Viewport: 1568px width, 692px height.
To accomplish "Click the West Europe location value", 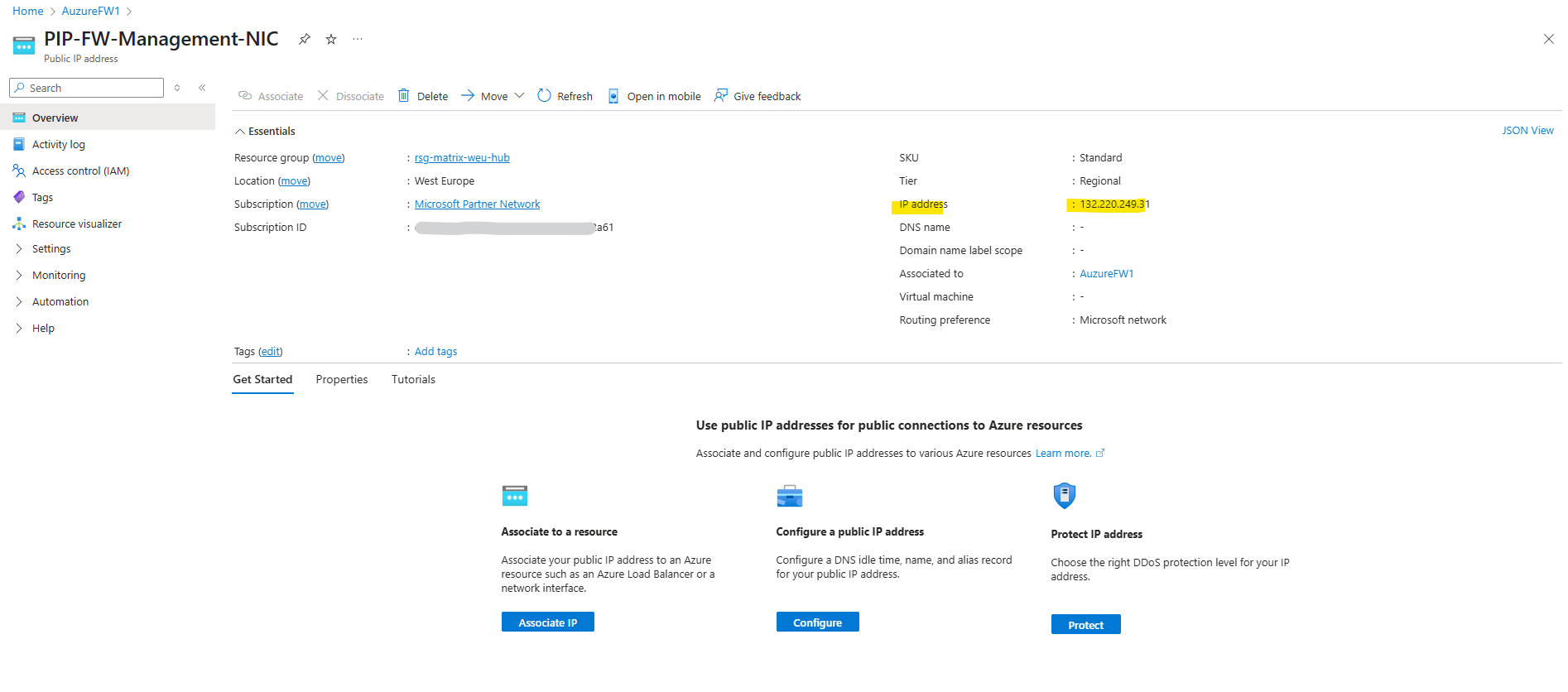I will coord(445,180).
